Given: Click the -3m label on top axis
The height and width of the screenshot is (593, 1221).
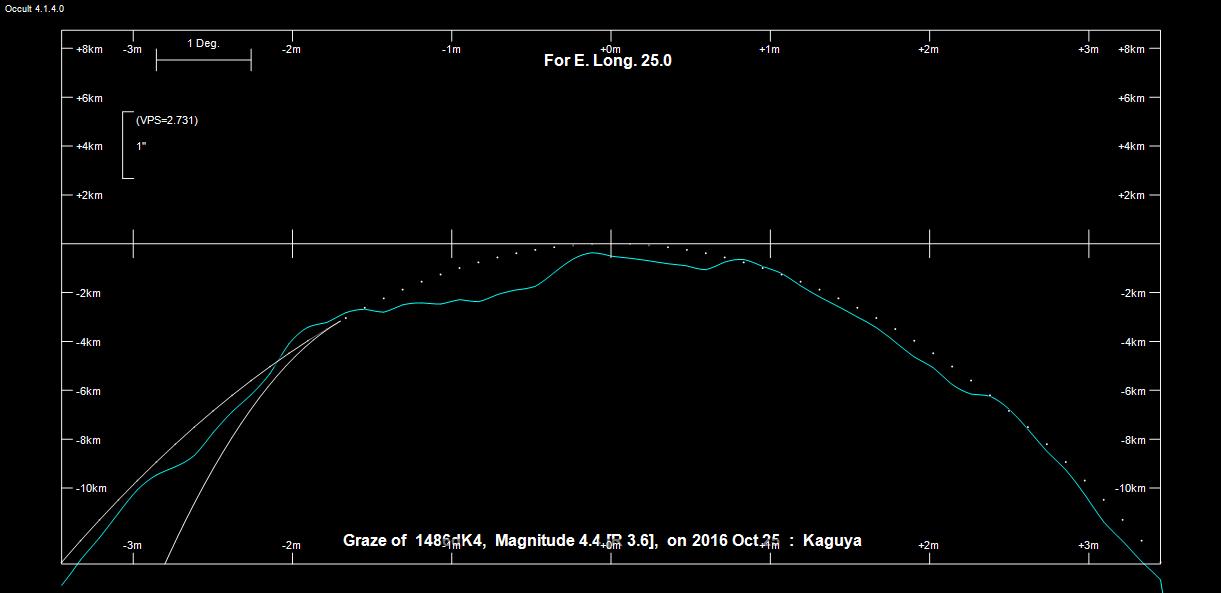Looking at the screenshot, I should click(x=132, y=49).
